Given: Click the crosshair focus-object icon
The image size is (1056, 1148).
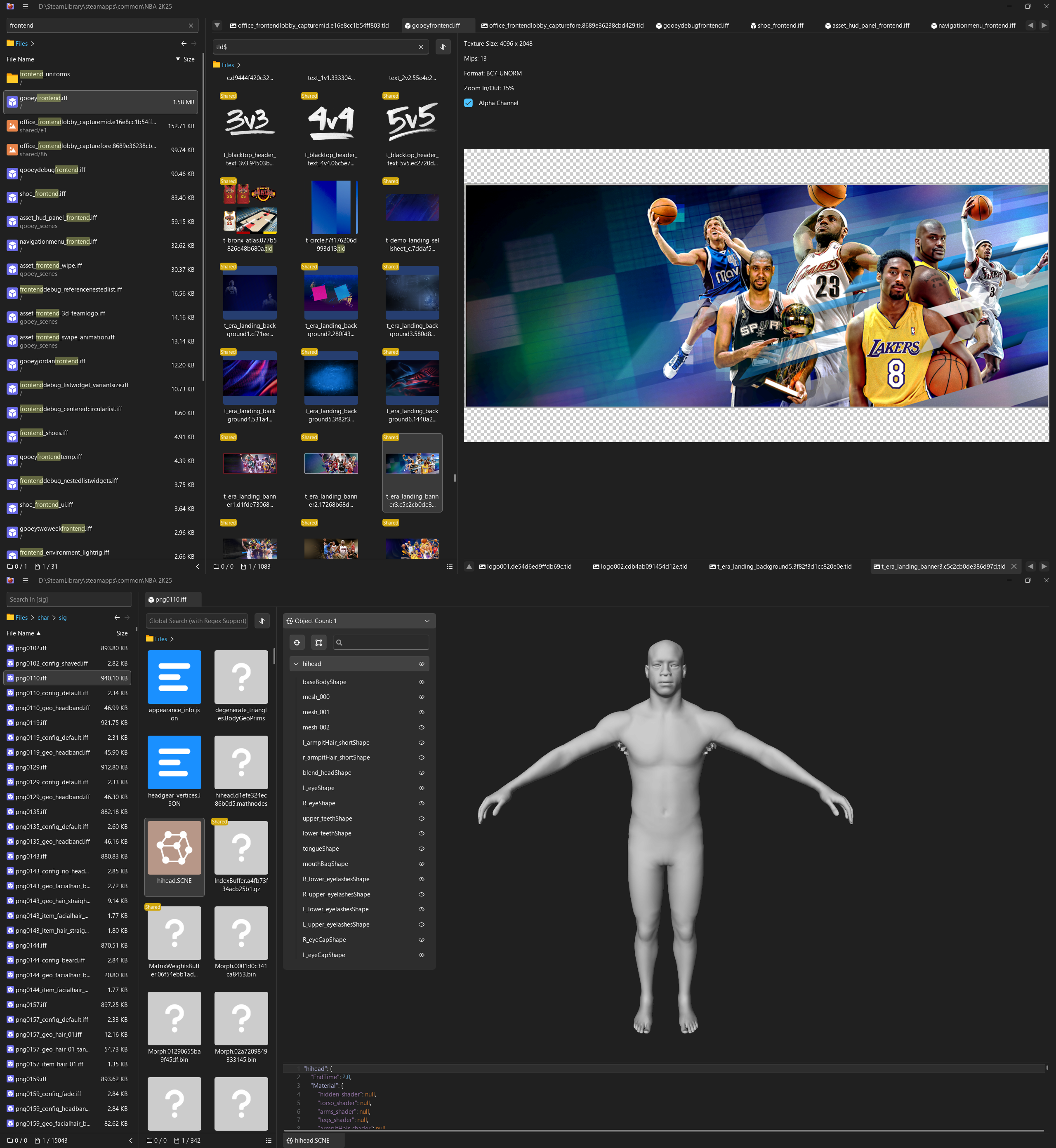Looking at the screenshot, I should [297, 642].
